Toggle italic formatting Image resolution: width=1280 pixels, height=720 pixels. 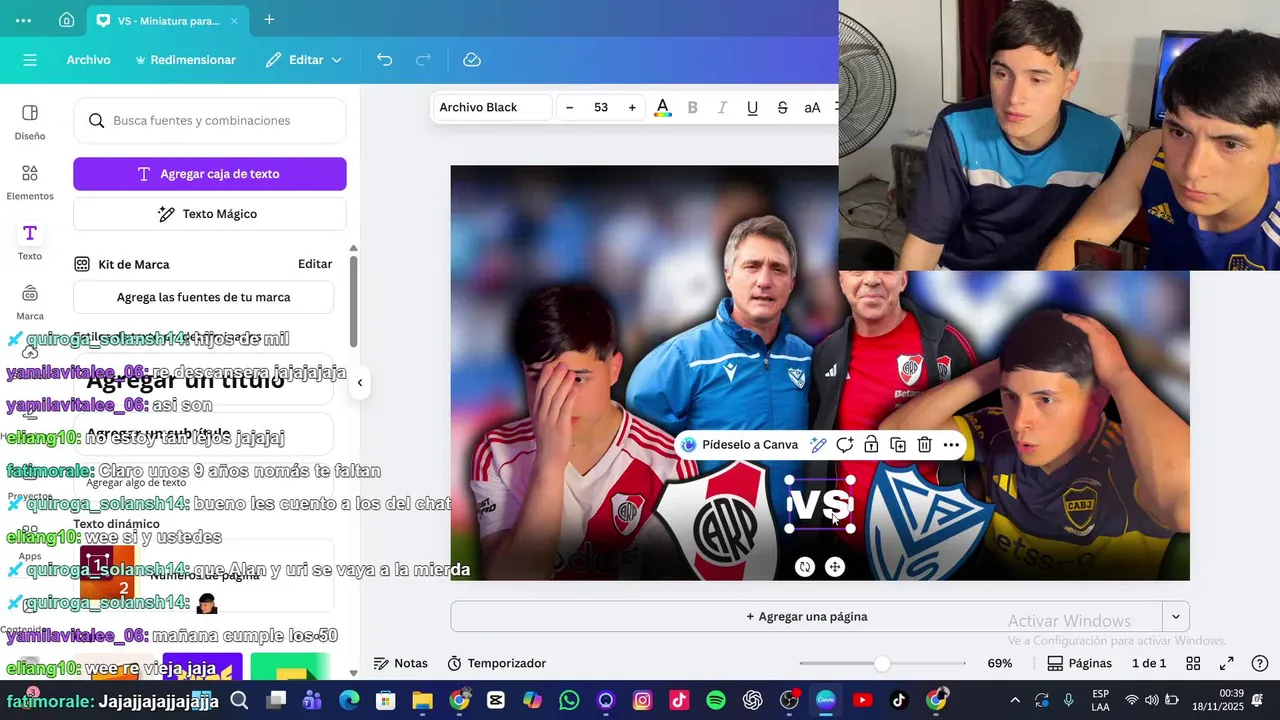(722, 108)
